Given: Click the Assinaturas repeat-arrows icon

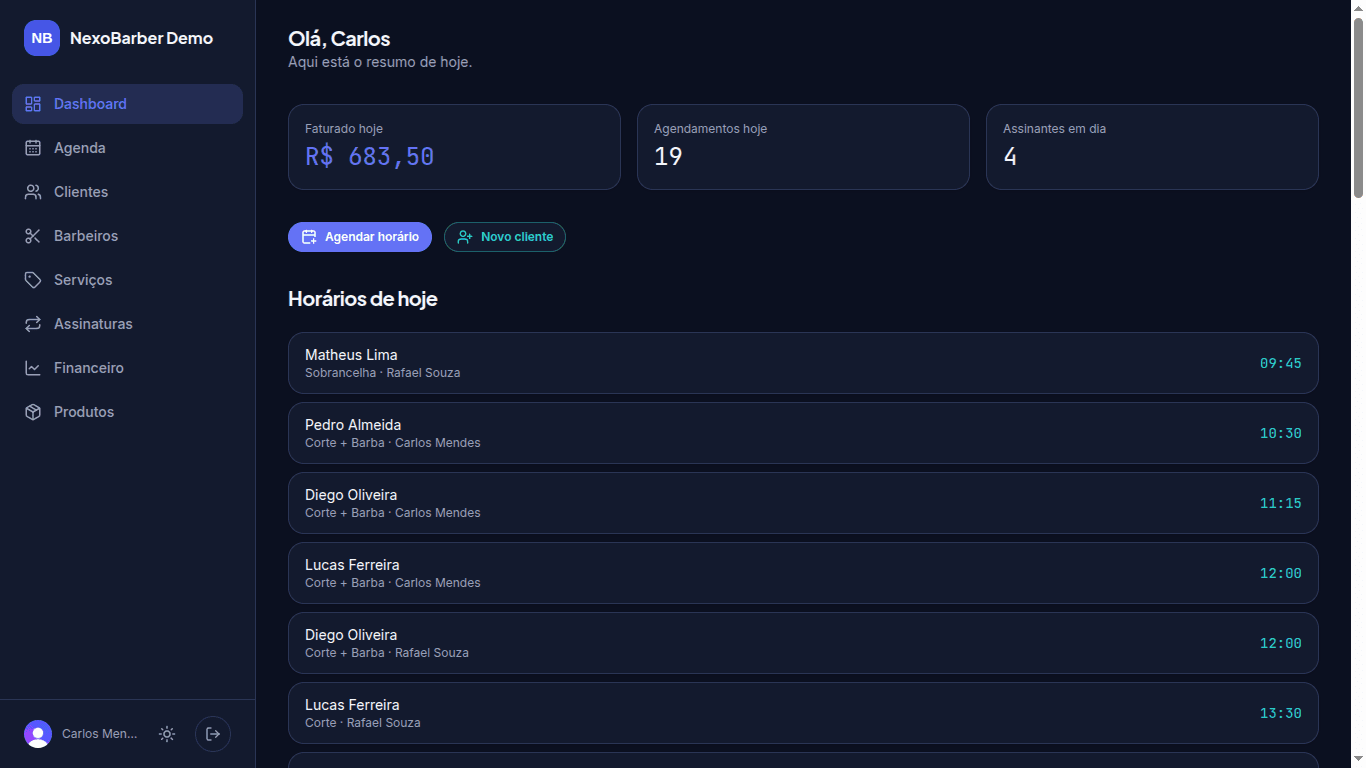Looking at the screenshot, I should coord(33,324).
